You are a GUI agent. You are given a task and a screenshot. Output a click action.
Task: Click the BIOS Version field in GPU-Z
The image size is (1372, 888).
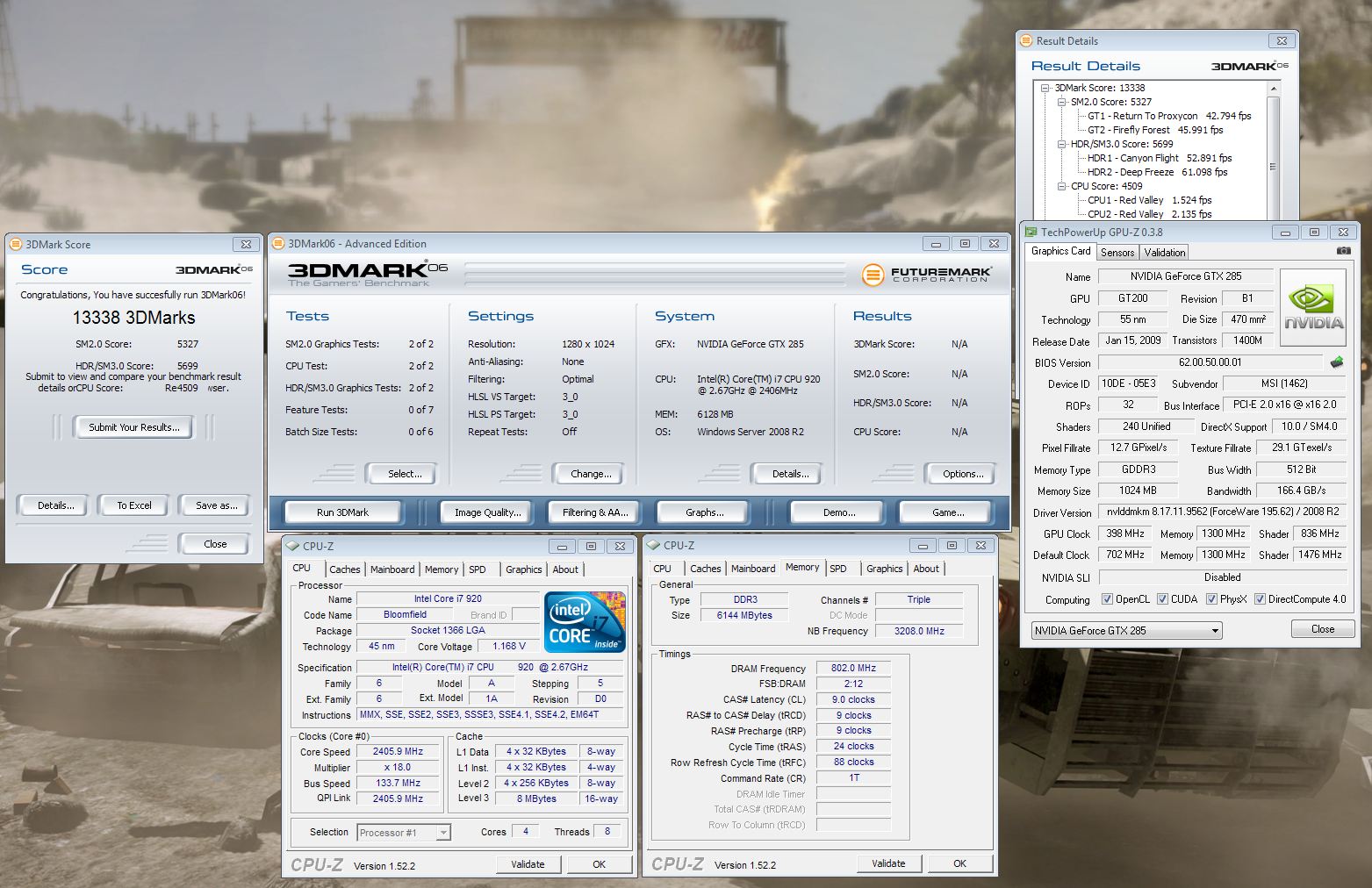click(x=1211, y=362)
